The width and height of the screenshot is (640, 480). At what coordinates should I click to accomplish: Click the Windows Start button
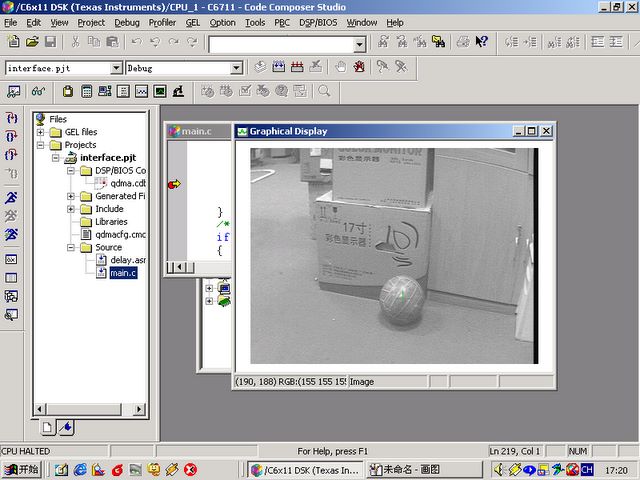pos(21,470)
